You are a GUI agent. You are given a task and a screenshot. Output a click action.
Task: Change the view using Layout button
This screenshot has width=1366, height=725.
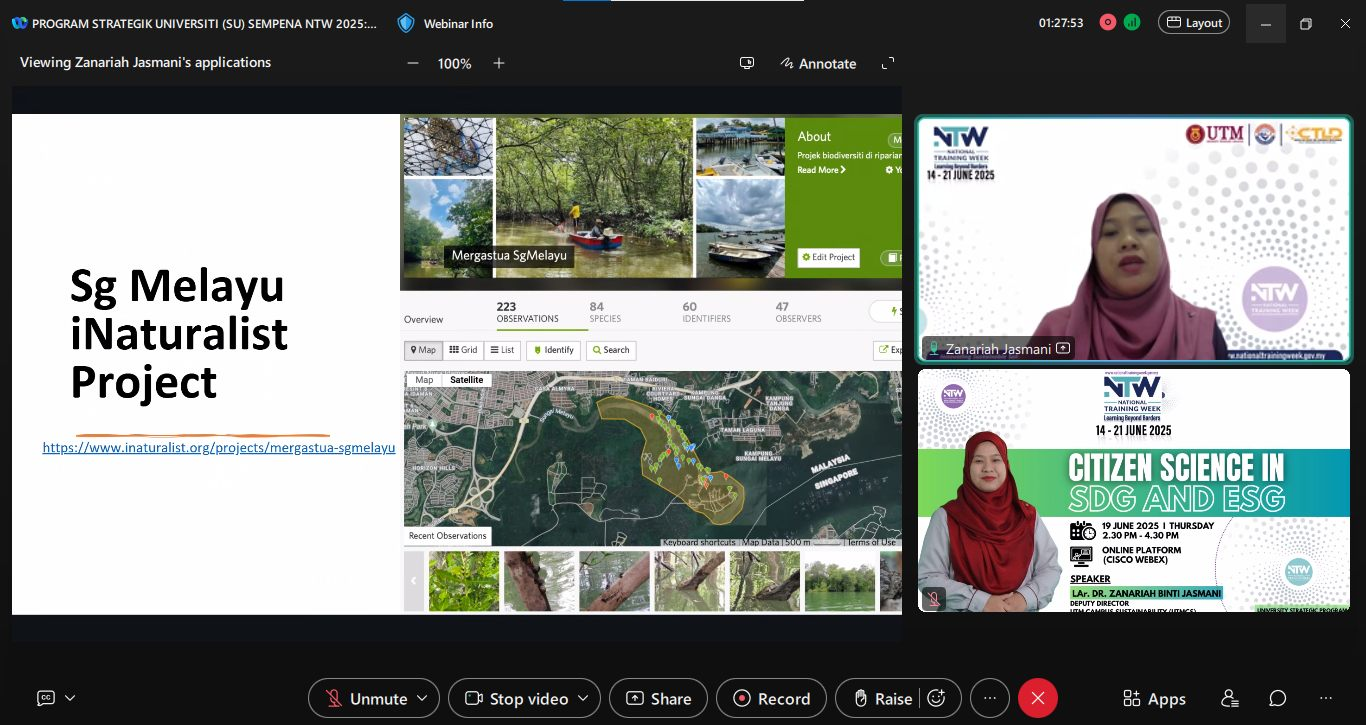point(1193,22)
